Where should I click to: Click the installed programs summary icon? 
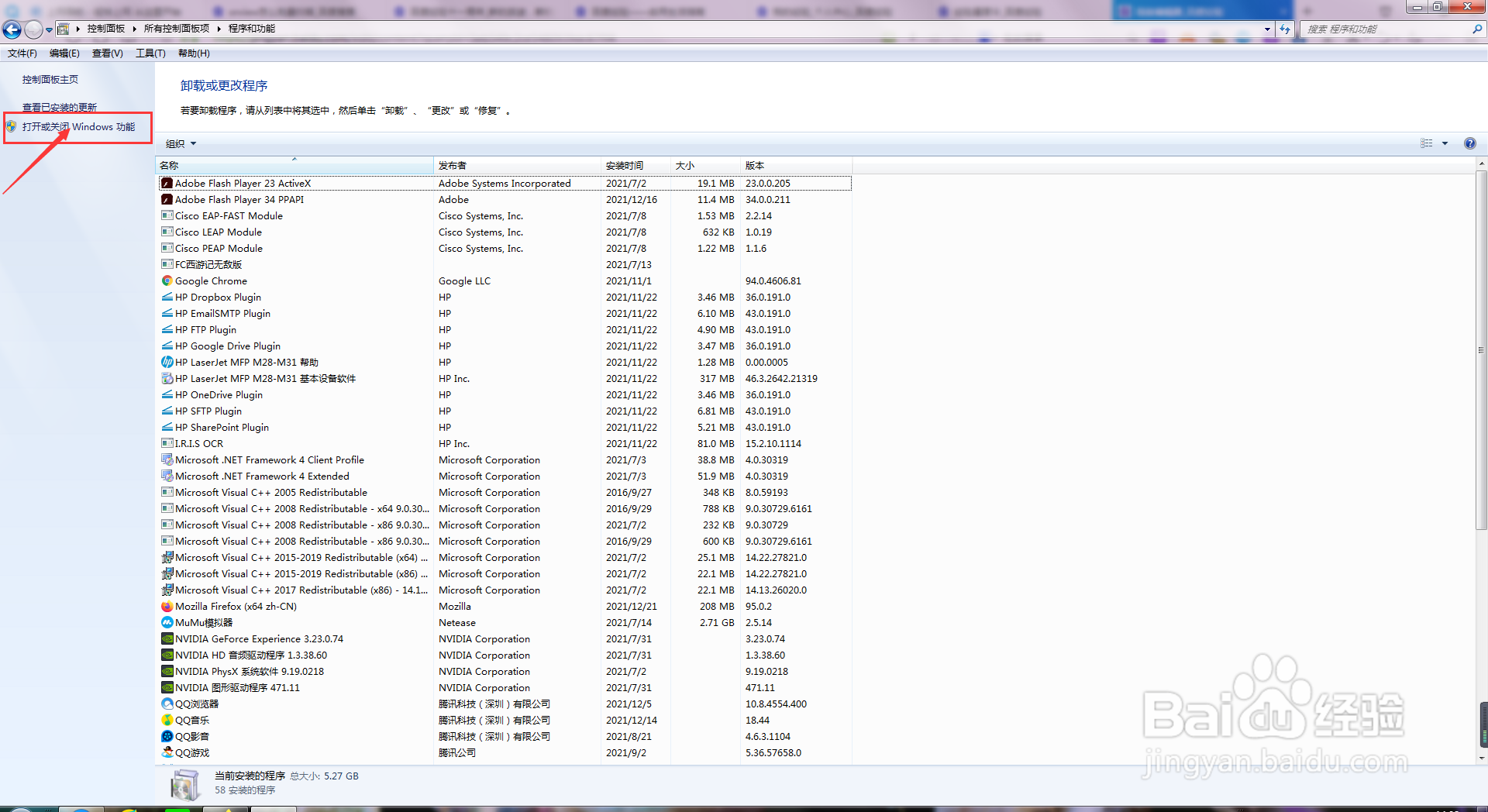185,785
